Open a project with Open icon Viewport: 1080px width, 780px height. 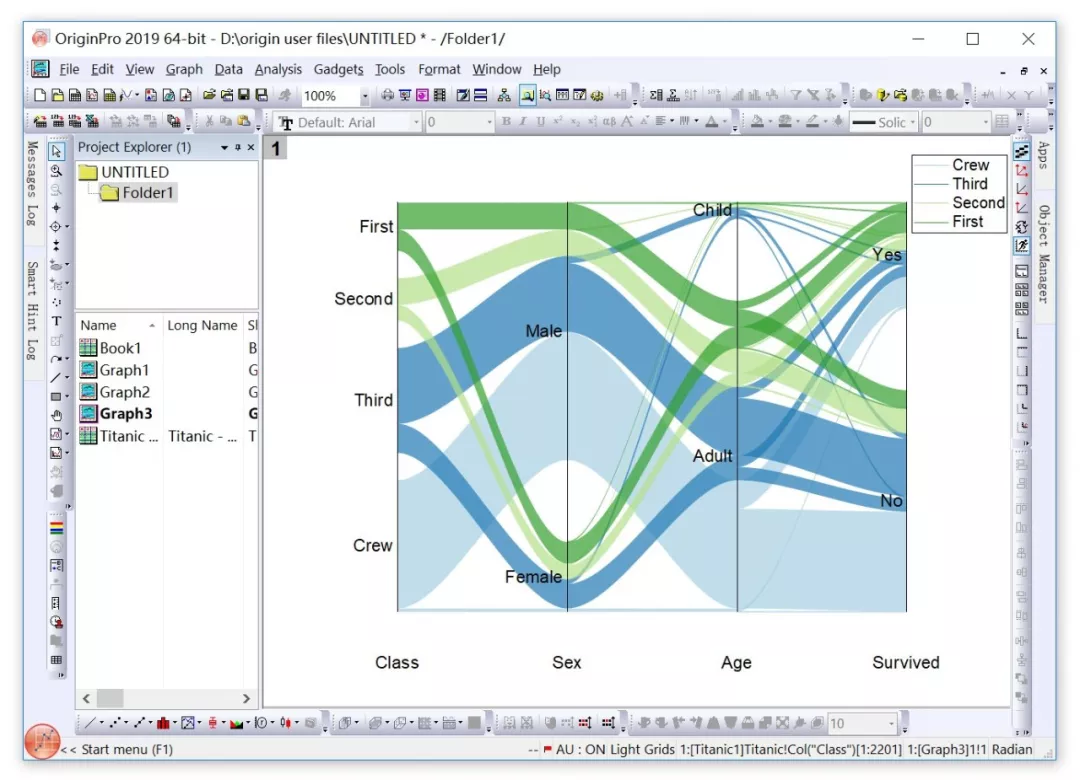[x=209, y=95]
